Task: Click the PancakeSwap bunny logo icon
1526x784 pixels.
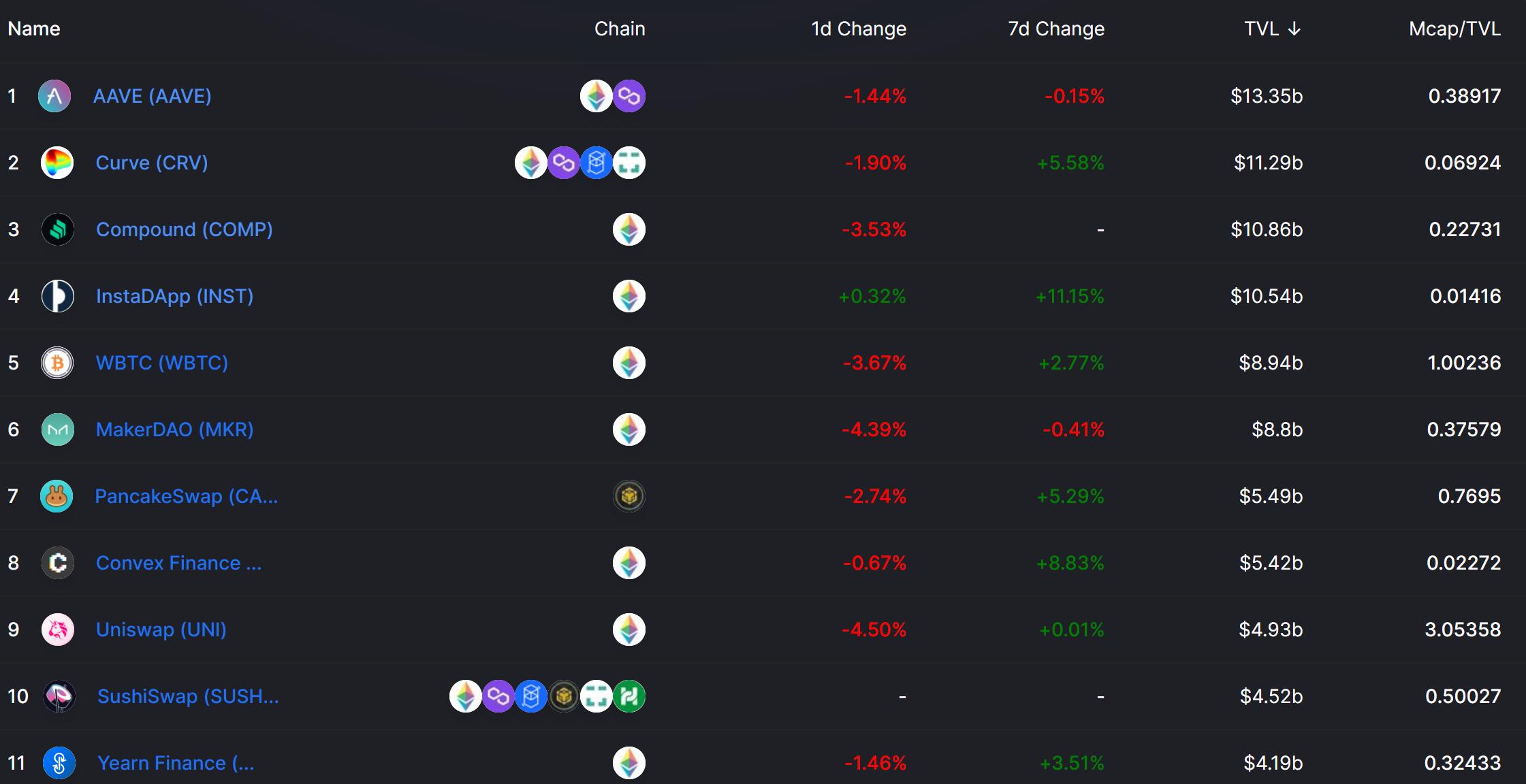Action: coord(57,496)
